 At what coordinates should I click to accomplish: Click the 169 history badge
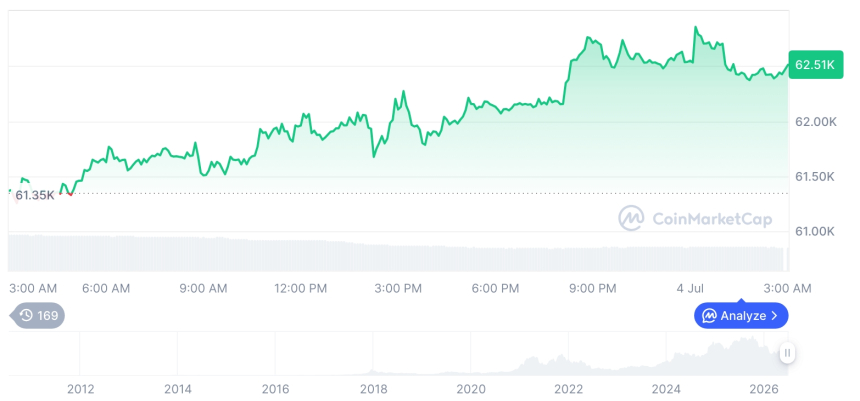(x=37, y=315)
